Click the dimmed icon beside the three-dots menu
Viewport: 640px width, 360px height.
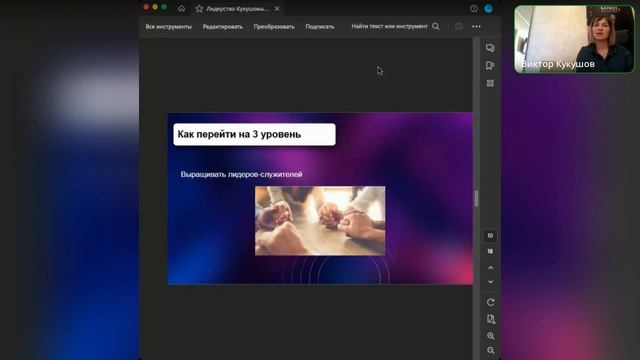(x=459, y=27)
